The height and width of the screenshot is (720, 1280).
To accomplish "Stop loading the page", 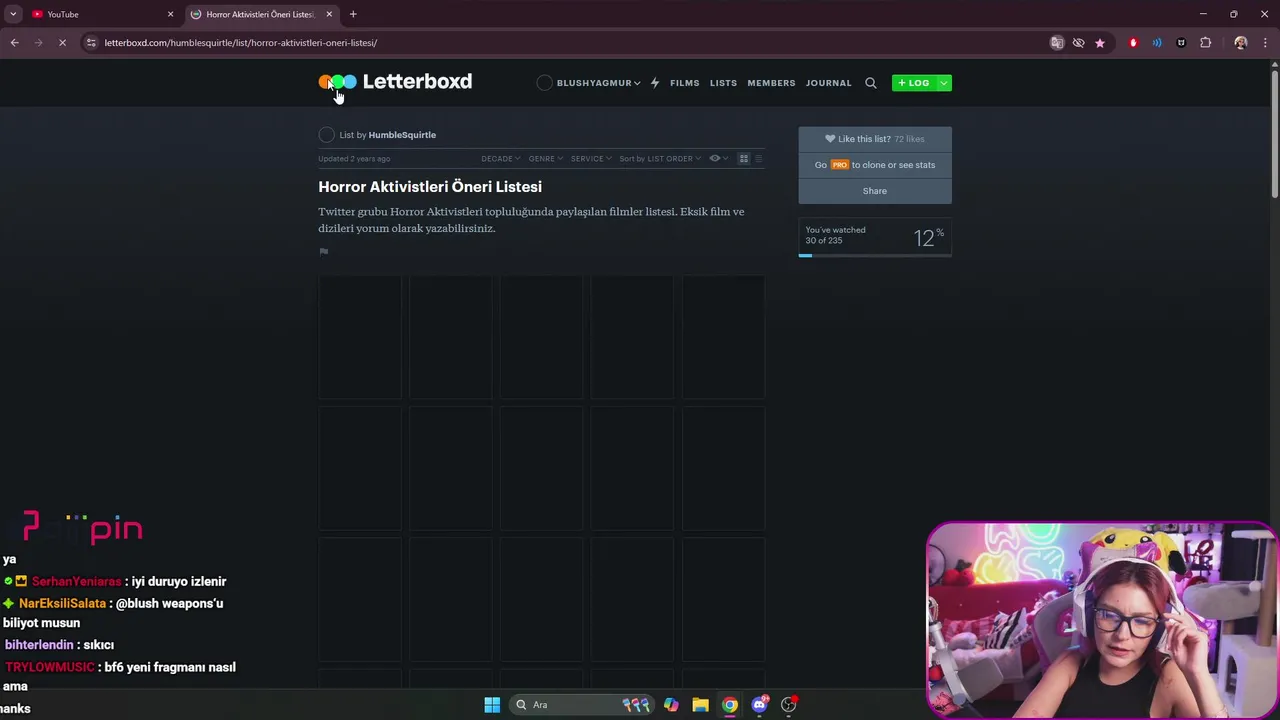I will point(62,43).
